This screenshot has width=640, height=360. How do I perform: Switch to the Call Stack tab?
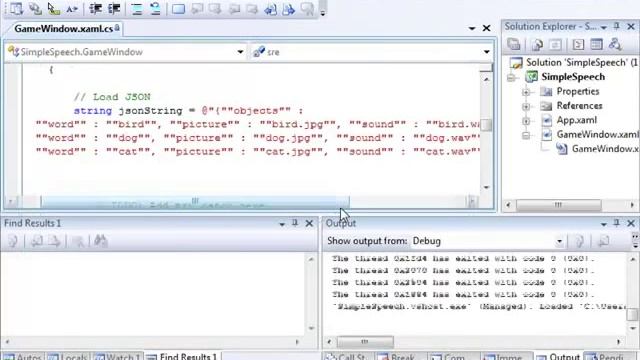[347, 356]
